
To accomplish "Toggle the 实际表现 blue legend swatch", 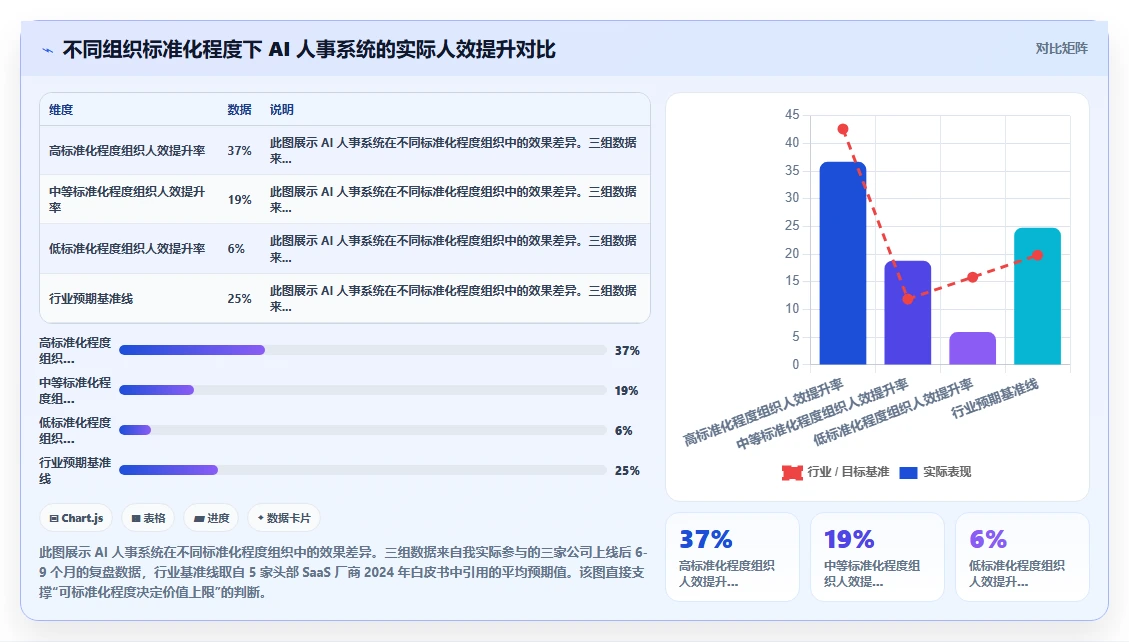I will (909, 472).
